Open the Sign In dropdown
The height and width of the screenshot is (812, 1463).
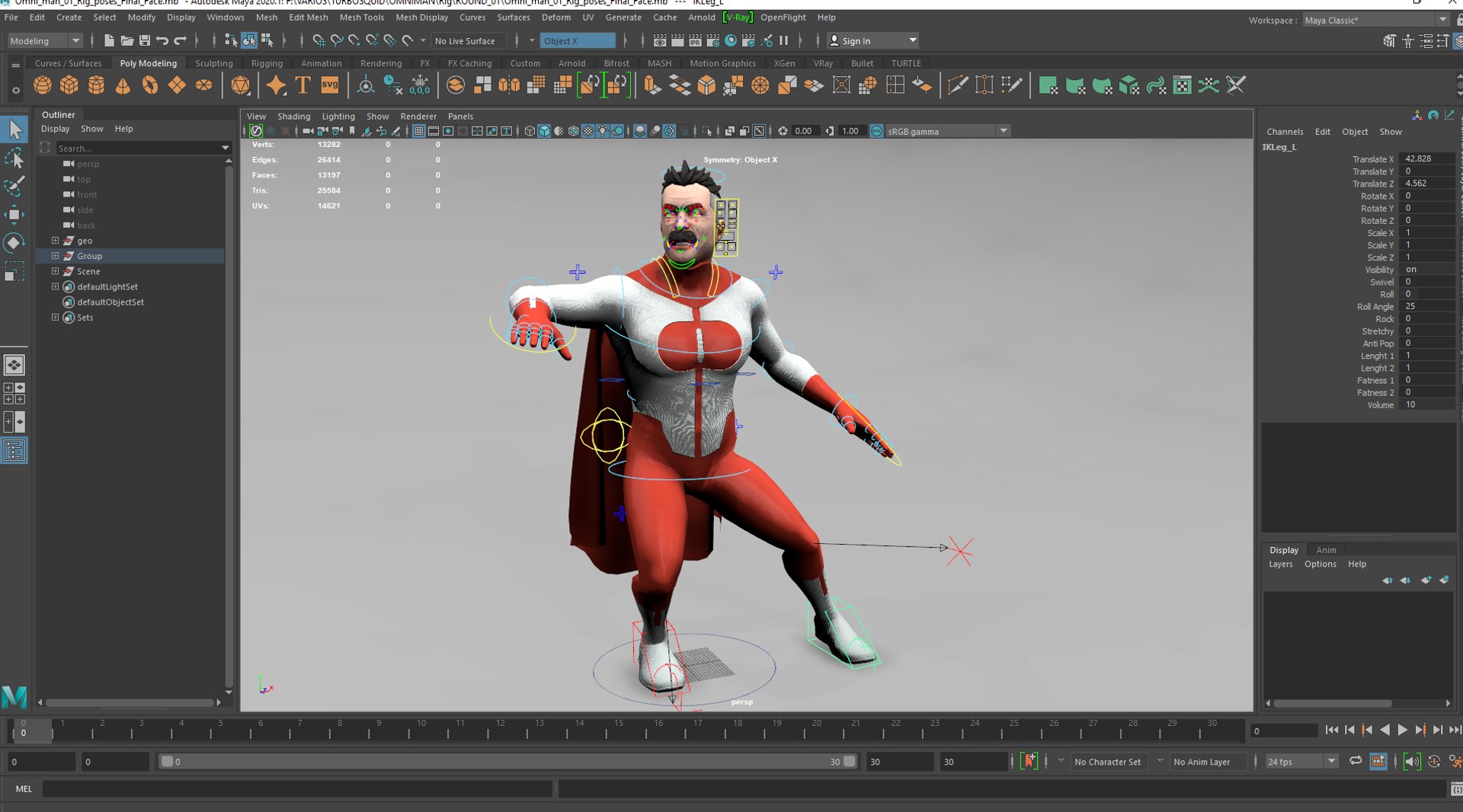point(873,40)
